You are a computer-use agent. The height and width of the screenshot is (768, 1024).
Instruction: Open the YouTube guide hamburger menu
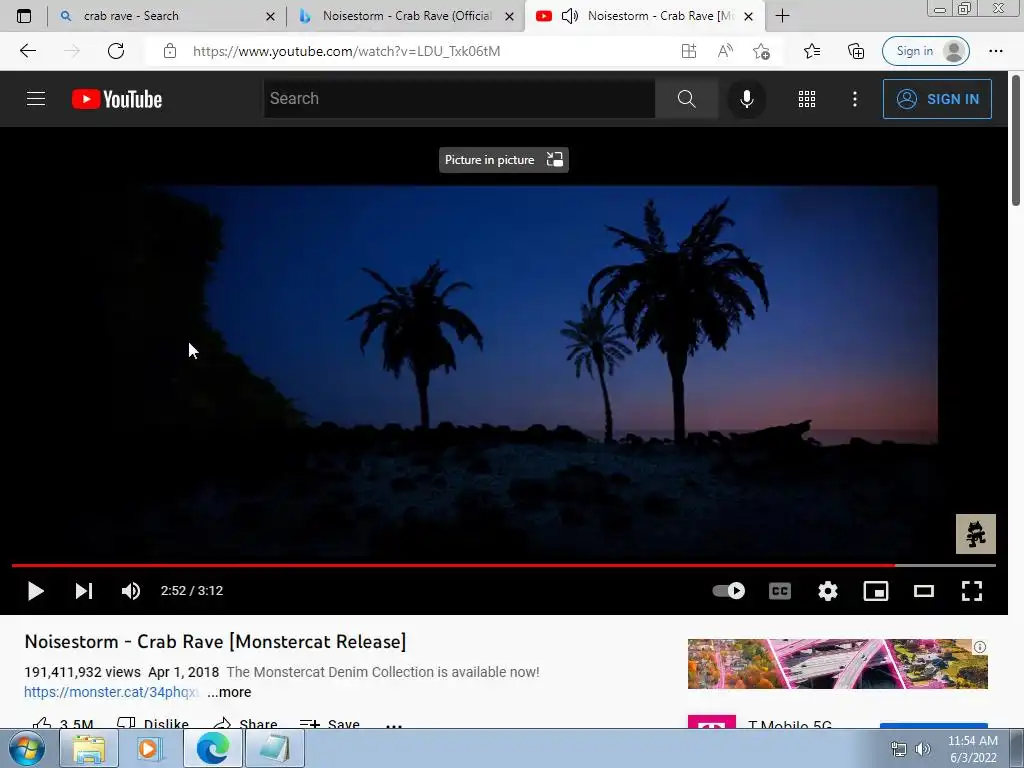36,99
